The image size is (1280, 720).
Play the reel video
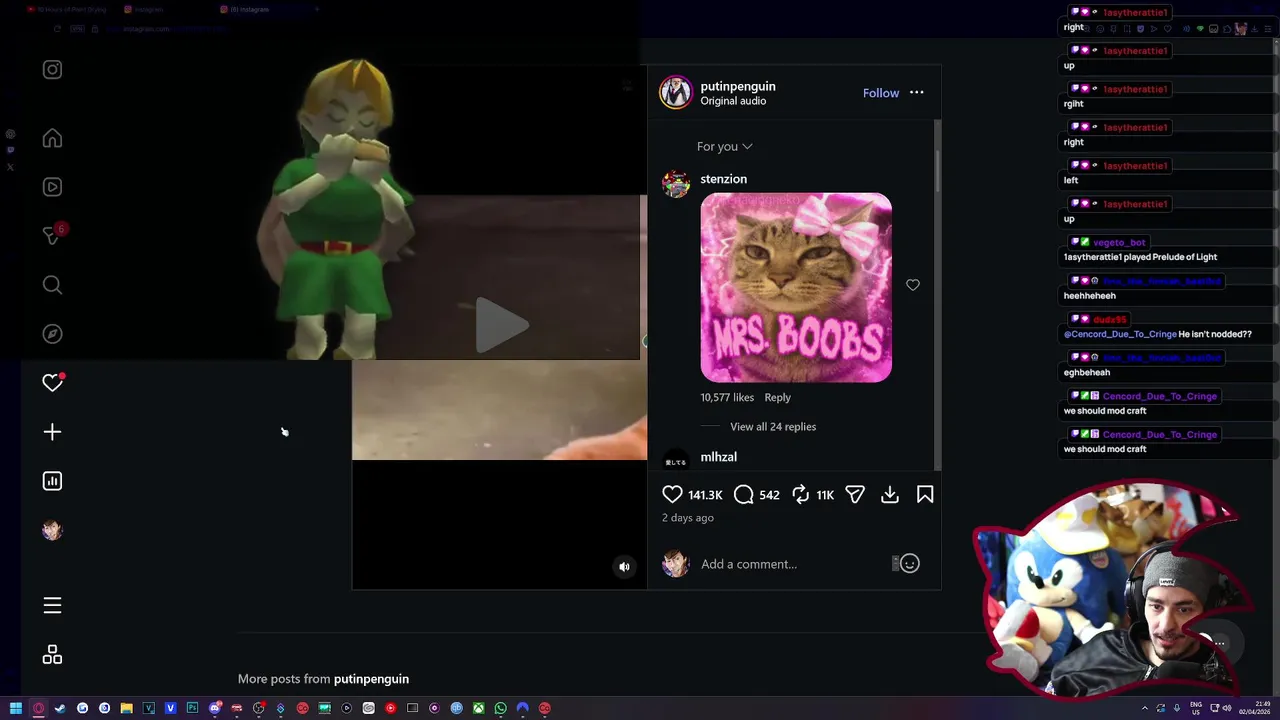[x=501, y=325]
